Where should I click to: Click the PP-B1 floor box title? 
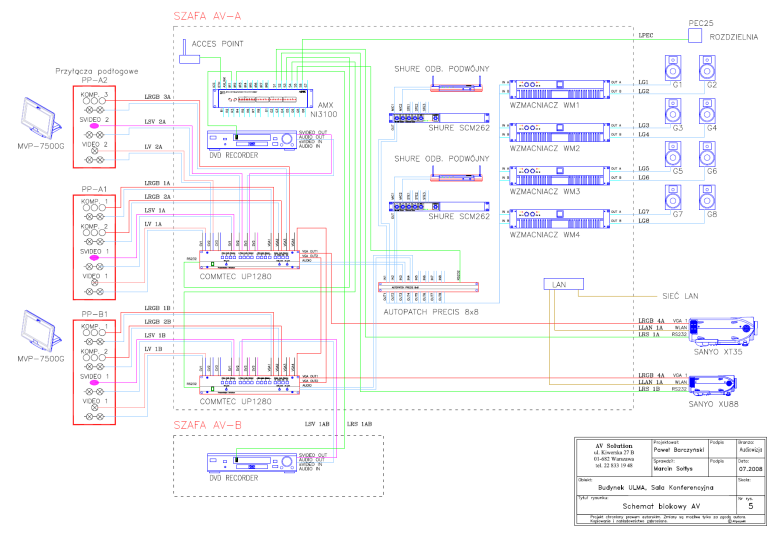[94, 314]
